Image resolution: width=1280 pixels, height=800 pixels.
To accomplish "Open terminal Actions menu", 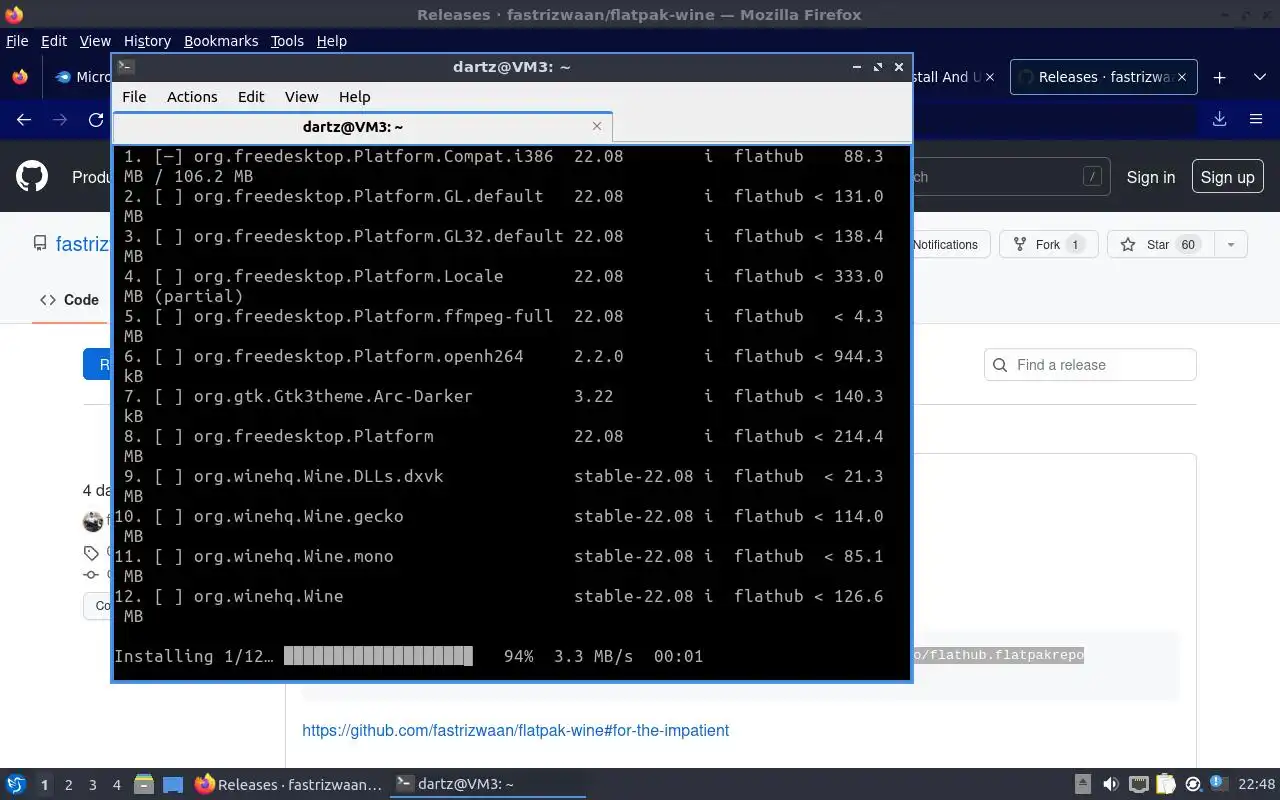I will [x=192, y=97].
